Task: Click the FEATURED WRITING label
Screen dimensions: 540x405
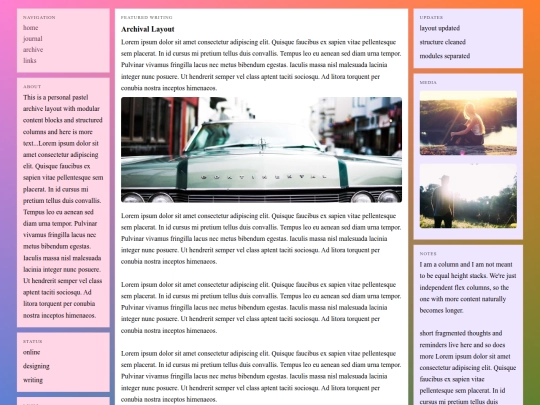Action: pos(146,17)
